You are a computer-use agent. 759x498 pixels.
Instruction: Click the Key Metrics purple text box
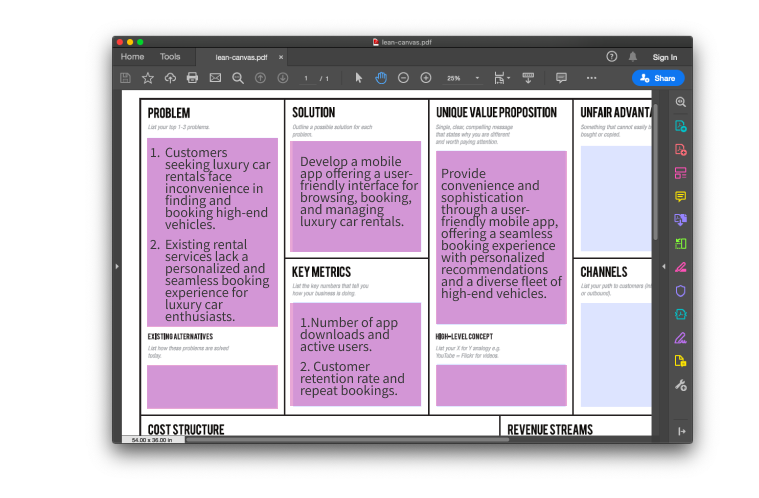355,354
